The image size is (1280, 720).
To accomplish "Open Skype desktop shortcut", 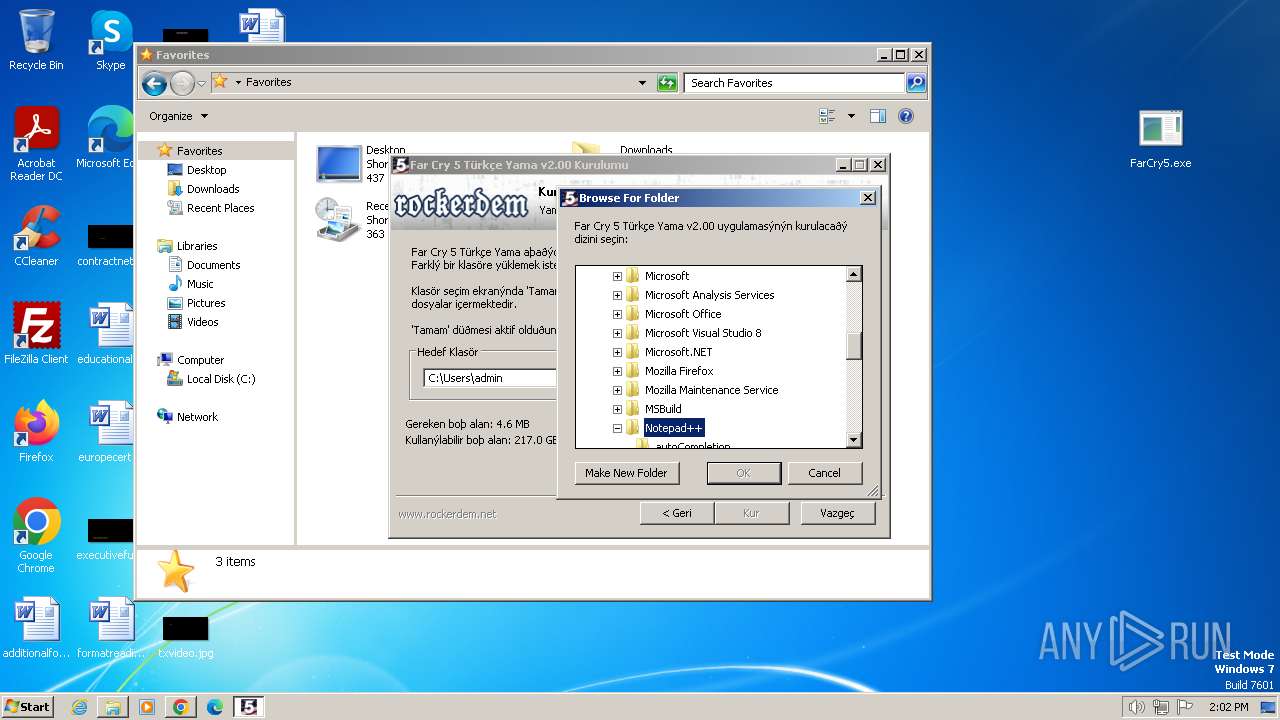I will pyautogui.click(x=111, y=40).
